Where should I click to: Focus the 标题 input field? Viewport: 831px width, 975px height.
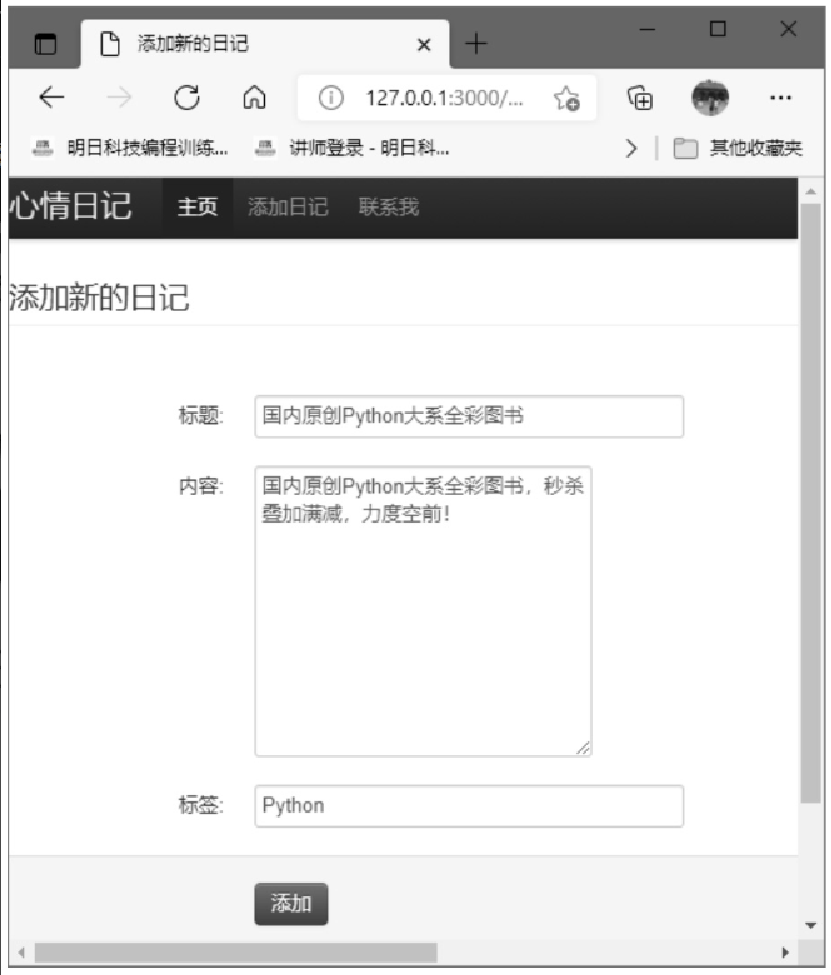[x=469, y=416]
